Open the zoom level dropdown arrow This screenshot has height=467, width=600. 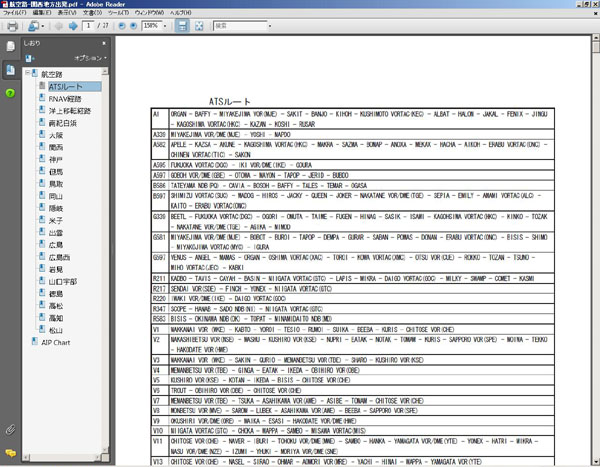[165, 26]
